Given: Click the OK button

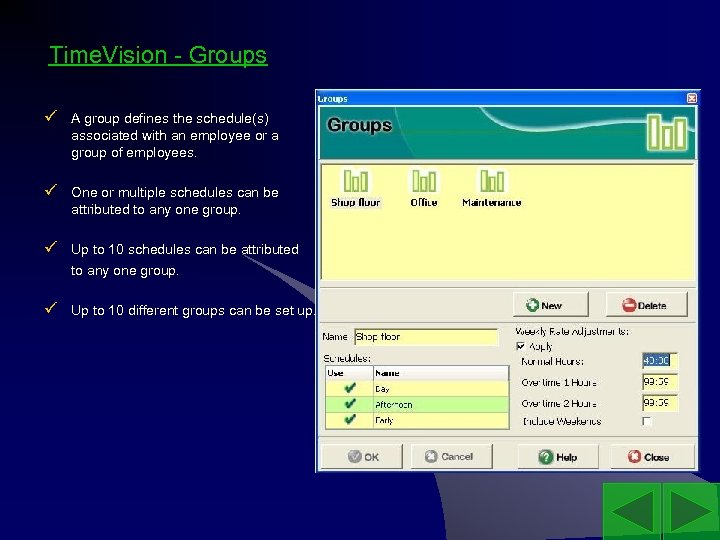Looking at the screenshot, I should [x=362, y=456].
